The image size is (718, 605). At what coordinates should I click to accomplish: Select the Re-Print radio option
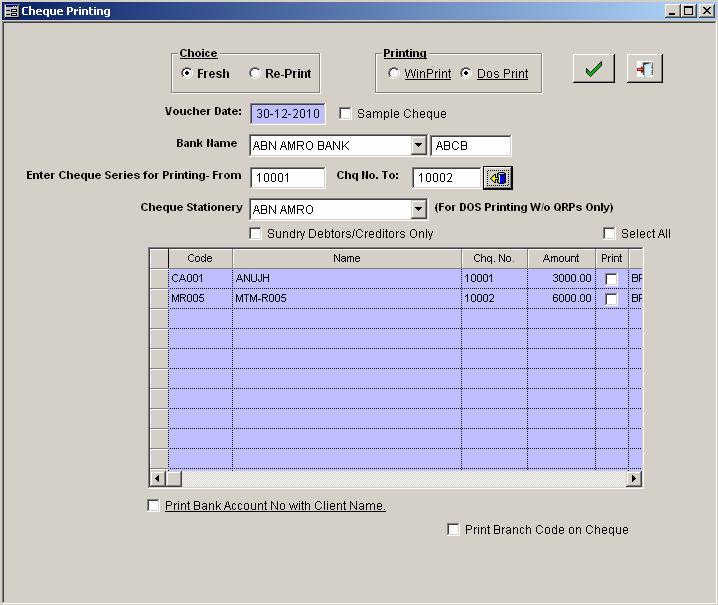point(255,74)
